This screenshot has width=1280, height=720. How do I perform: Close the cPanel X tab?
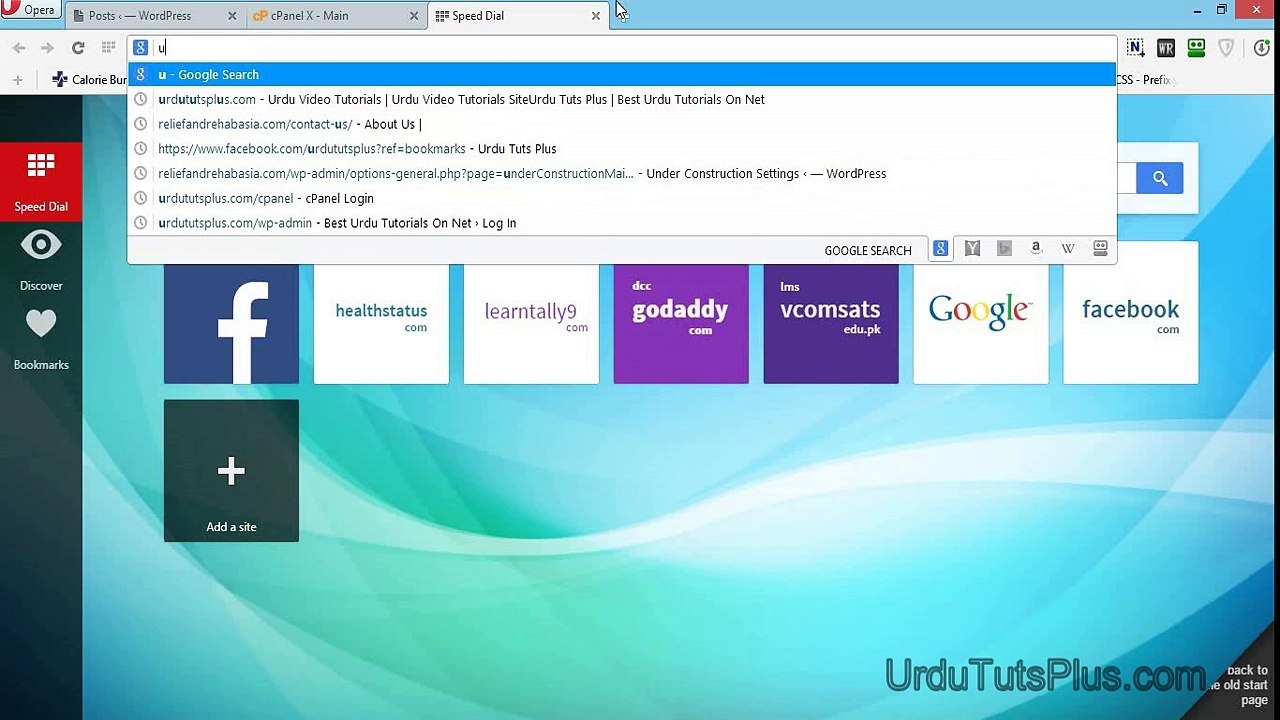[414, 16]
